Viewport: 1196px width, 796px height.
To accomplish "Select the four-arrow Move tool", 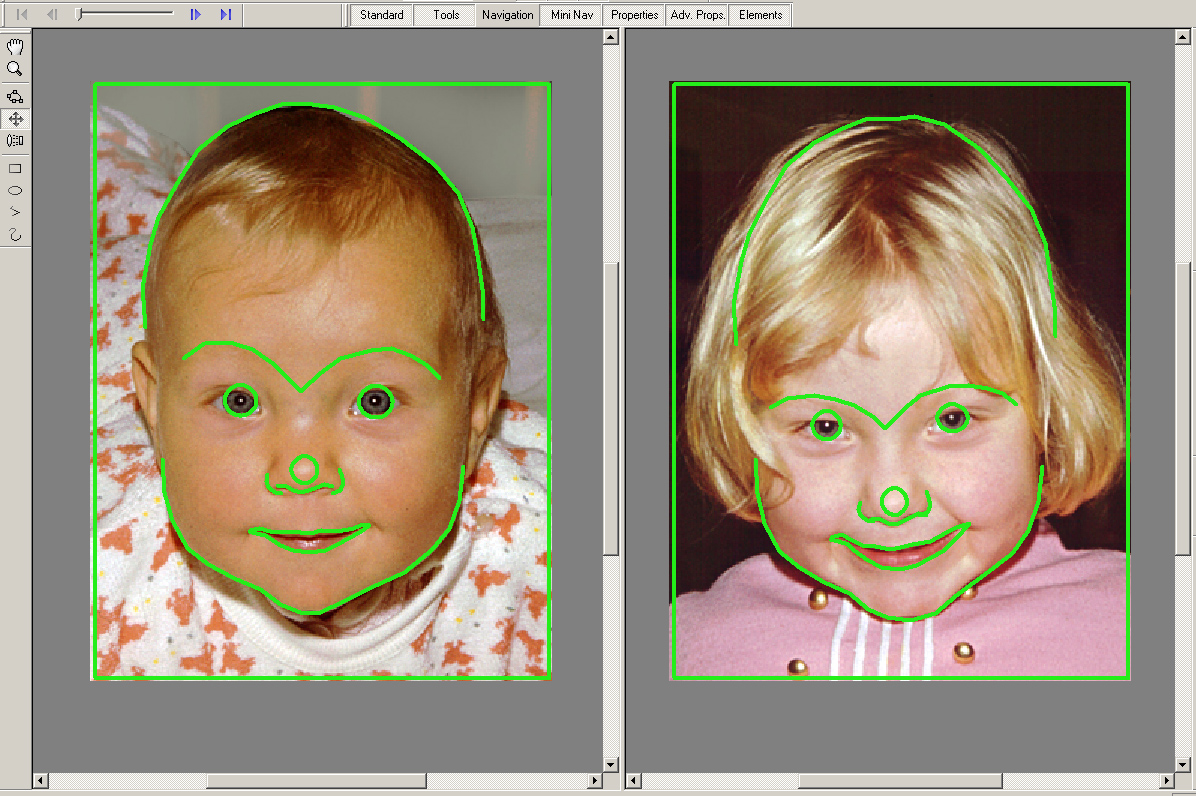I will pyautogui.click(x=15, y=119).
